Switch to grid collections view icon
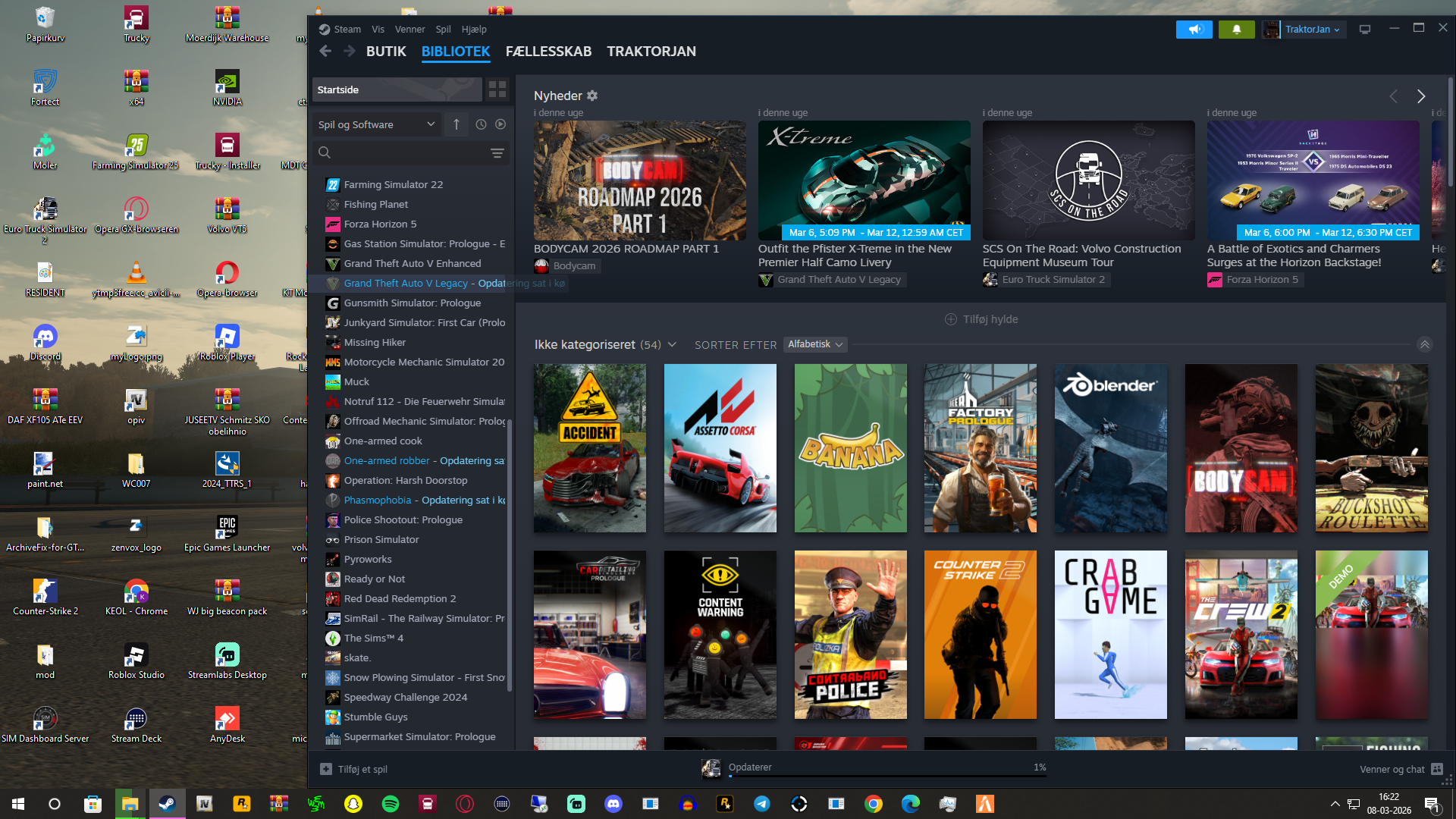Image resolution: width=1456 pixels, height=819 pixels. pos(497,89)
